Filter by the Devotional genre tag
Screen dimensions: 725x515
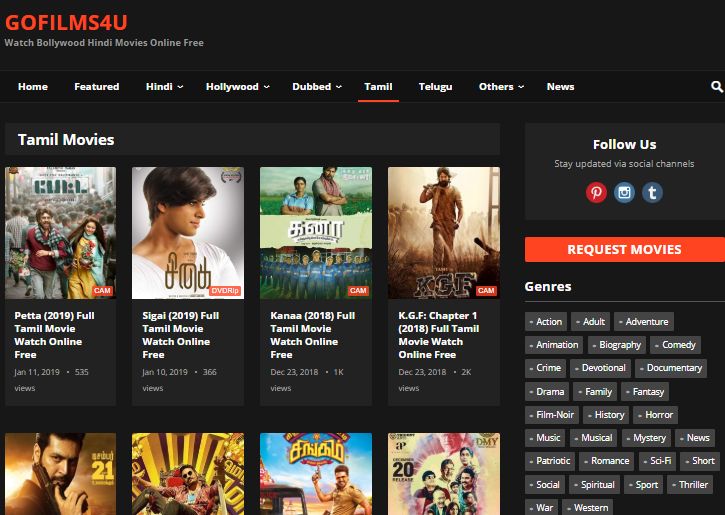[601, 368]
